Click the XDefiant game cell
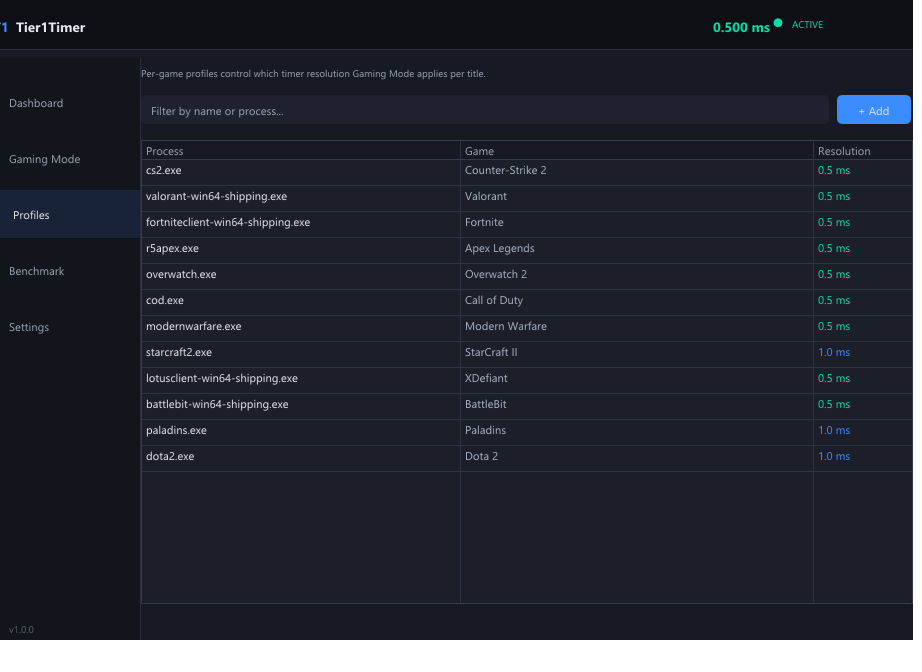 [x=636, y=378]
